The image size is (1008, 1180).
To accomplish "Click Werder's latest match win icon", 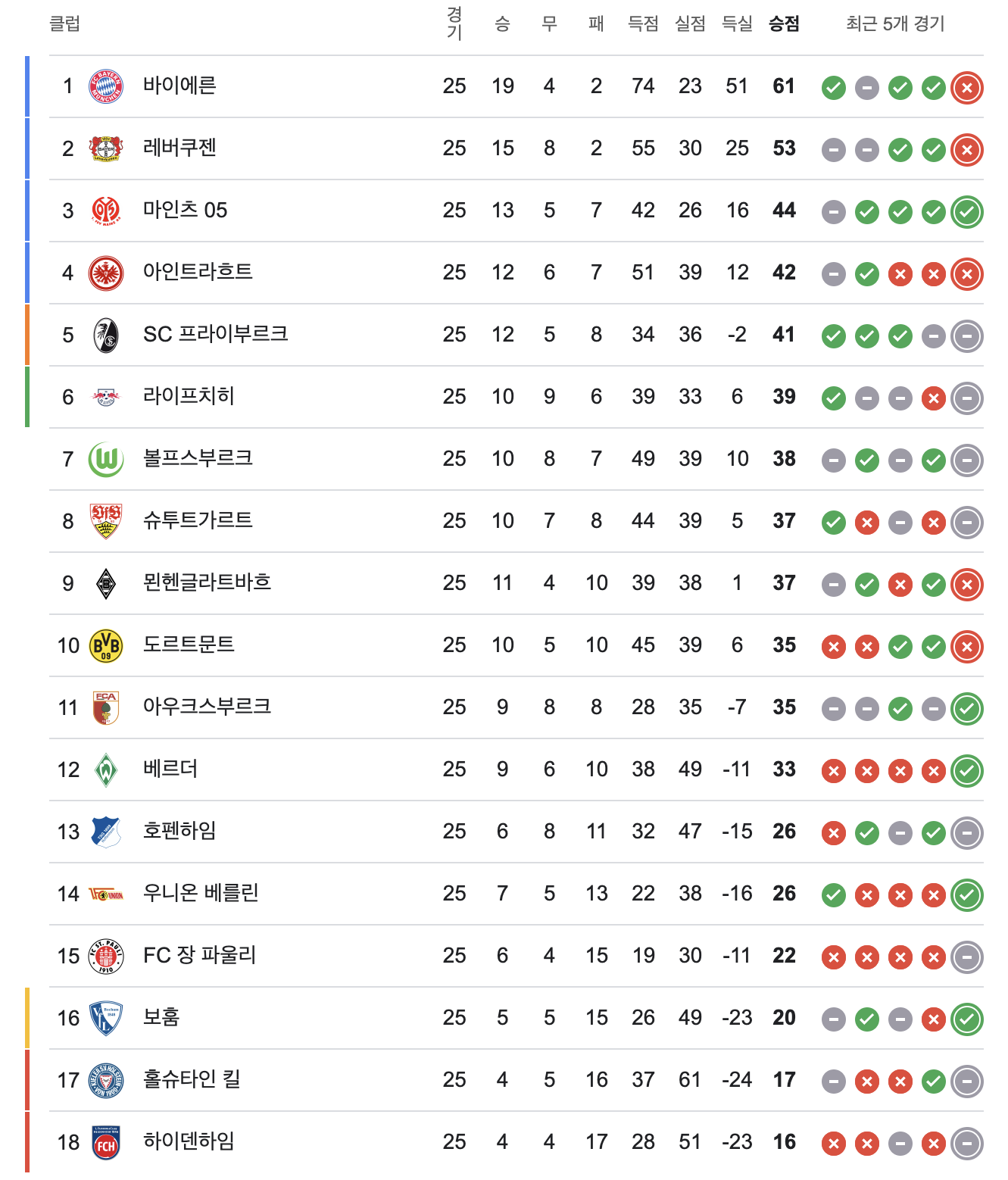I will 967,771.
